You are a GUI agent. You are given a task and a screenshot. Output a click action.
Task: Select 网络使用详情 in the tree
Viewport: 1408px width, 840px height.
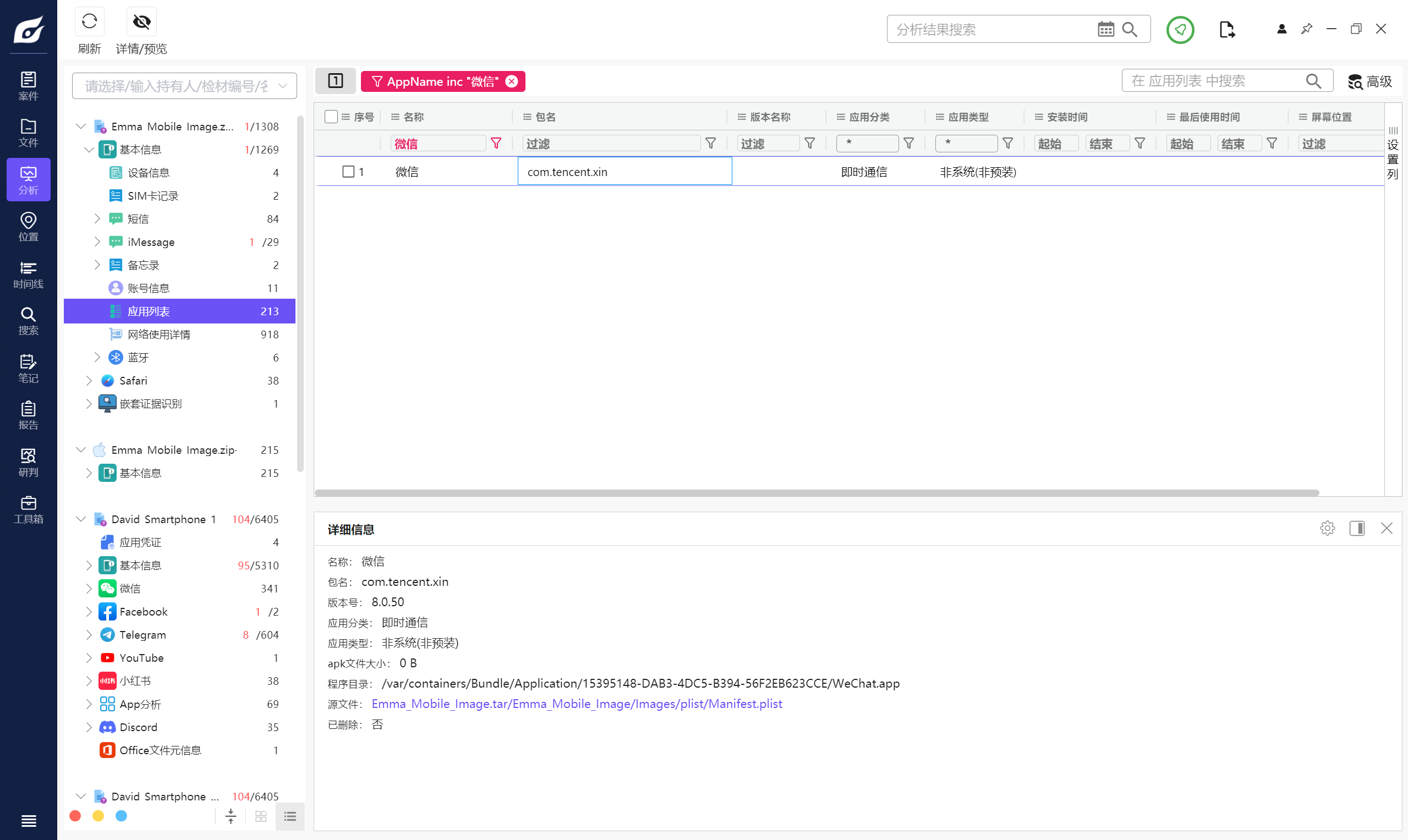[x=158, y=334]
